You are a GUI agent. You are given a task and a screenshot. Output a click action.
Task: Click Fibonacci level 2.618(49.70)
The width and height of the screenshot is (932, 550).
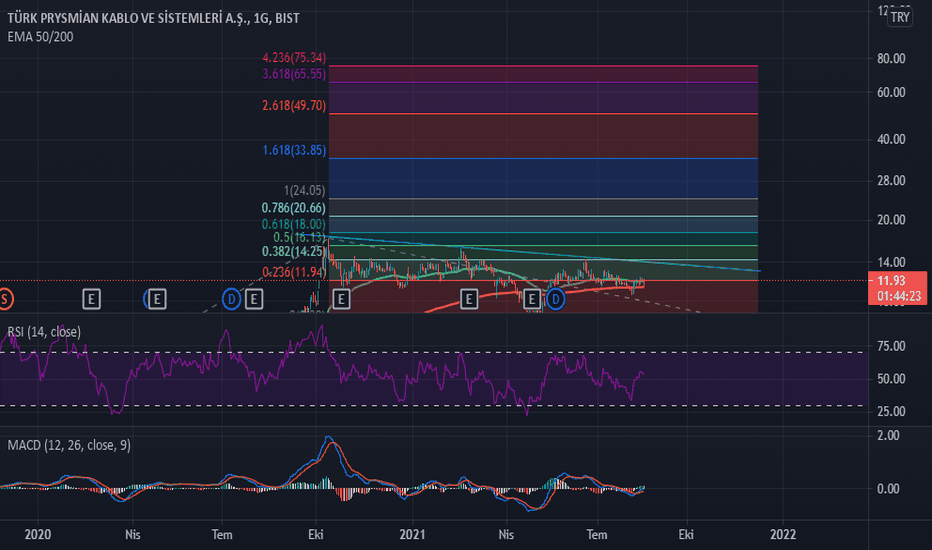[294, 106]
